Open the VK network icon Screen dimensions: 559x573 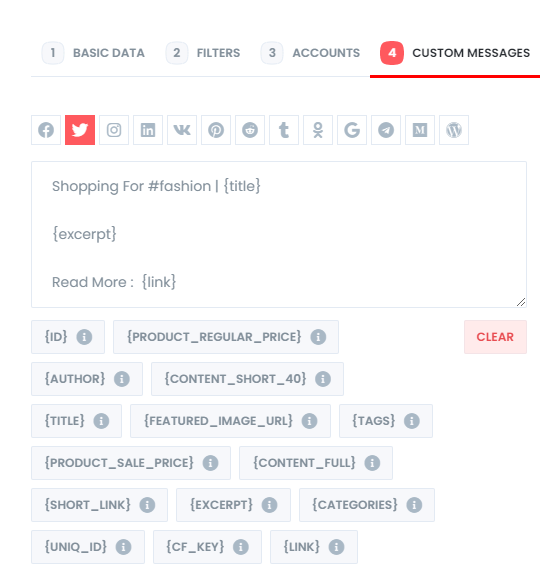(182, 130)
